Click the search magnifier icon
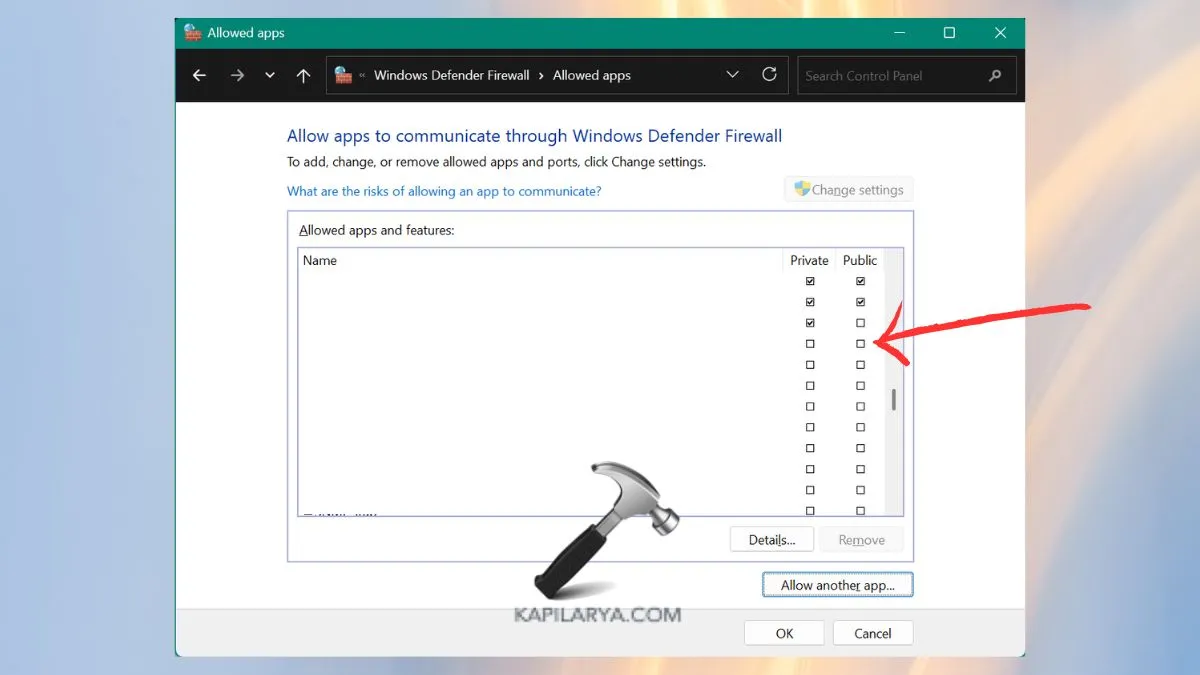The height and width of the screenshot is (675, 1200). 995,75
